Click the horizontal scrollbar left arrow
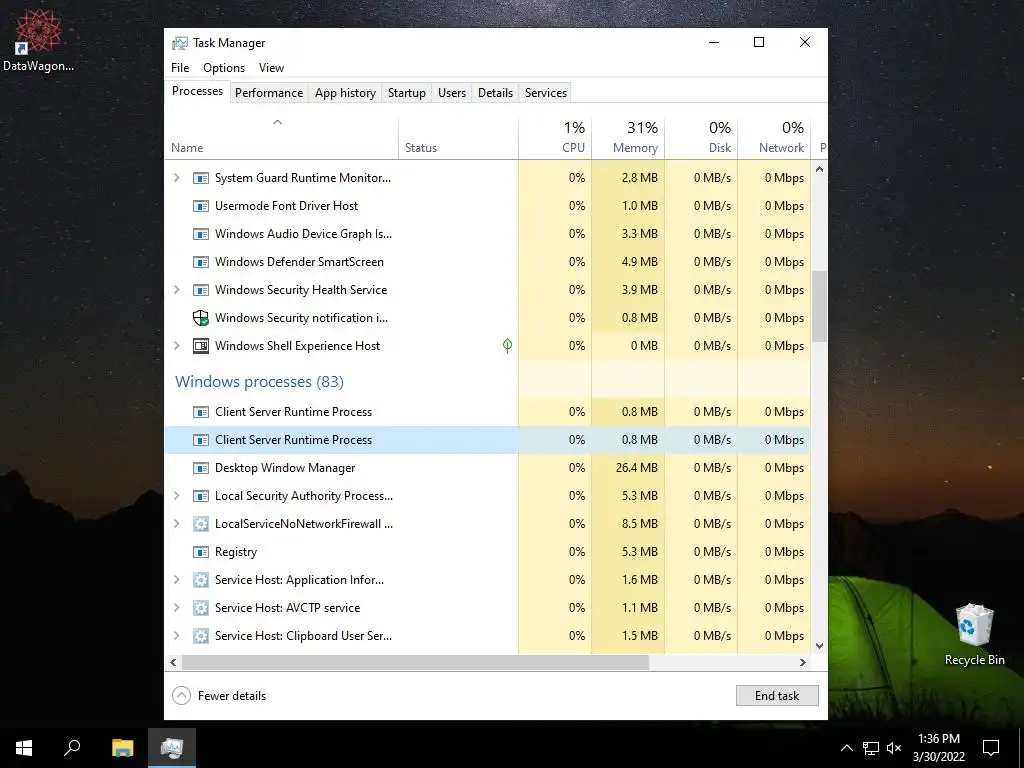Viewport: 1024px width, 768px height. coord(173,662)
